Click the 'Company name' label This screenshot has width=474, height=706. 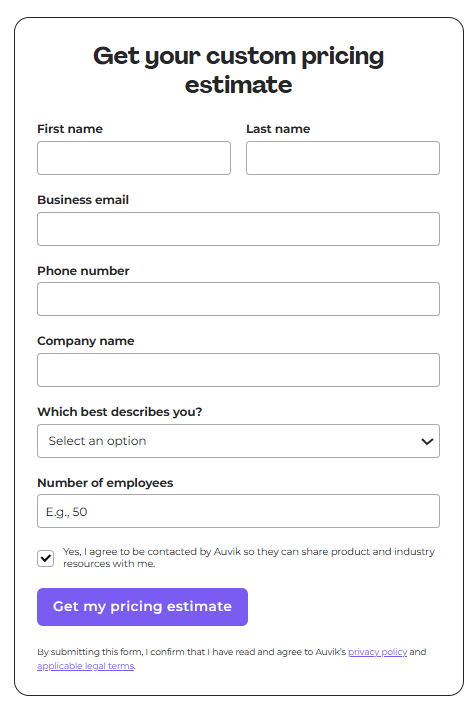pyautogui.click(x=86, y=341)
